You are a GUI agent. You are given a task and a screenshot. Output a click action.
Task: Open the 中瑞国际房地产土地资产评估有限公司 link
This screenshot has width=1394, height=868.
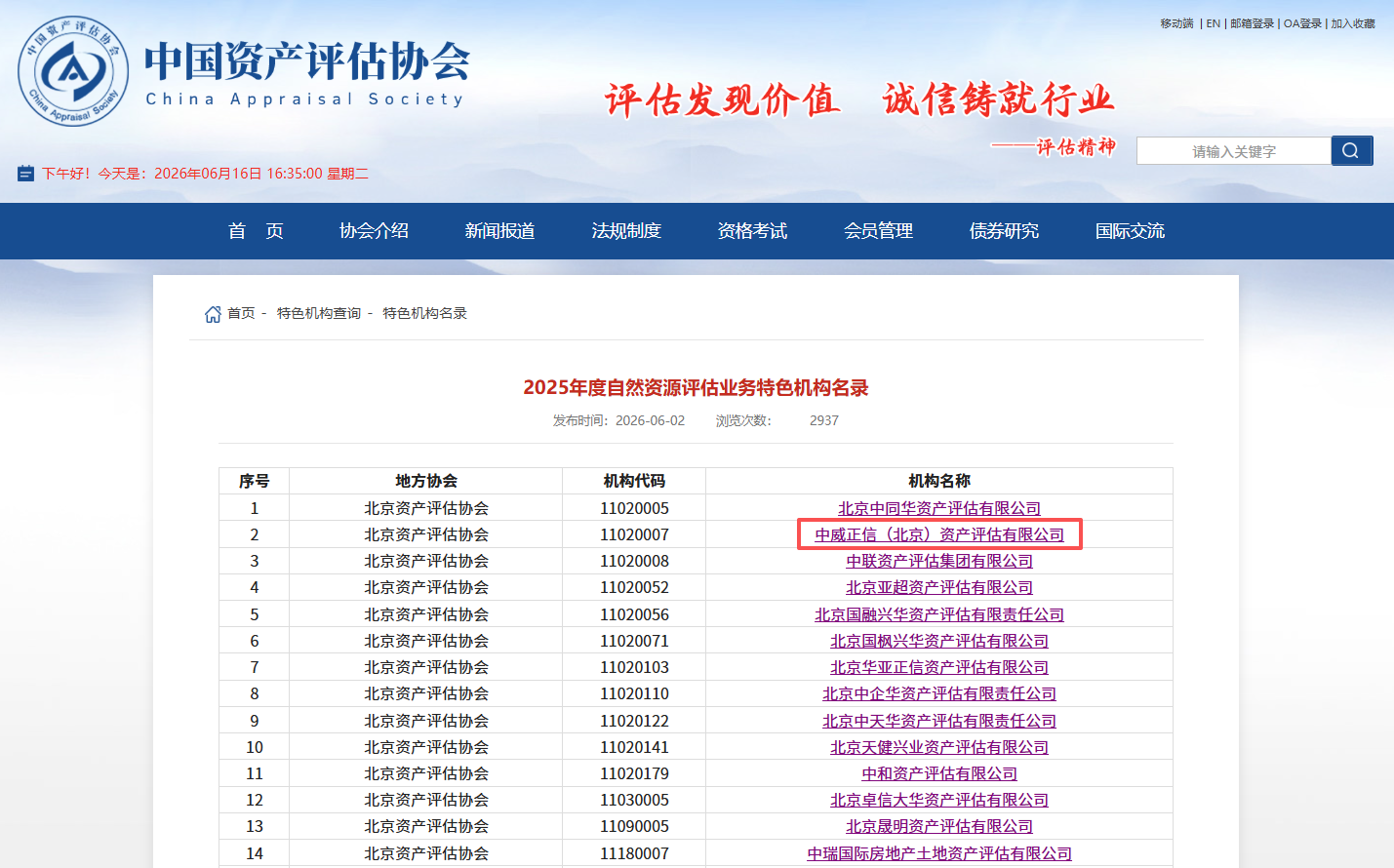939,853
